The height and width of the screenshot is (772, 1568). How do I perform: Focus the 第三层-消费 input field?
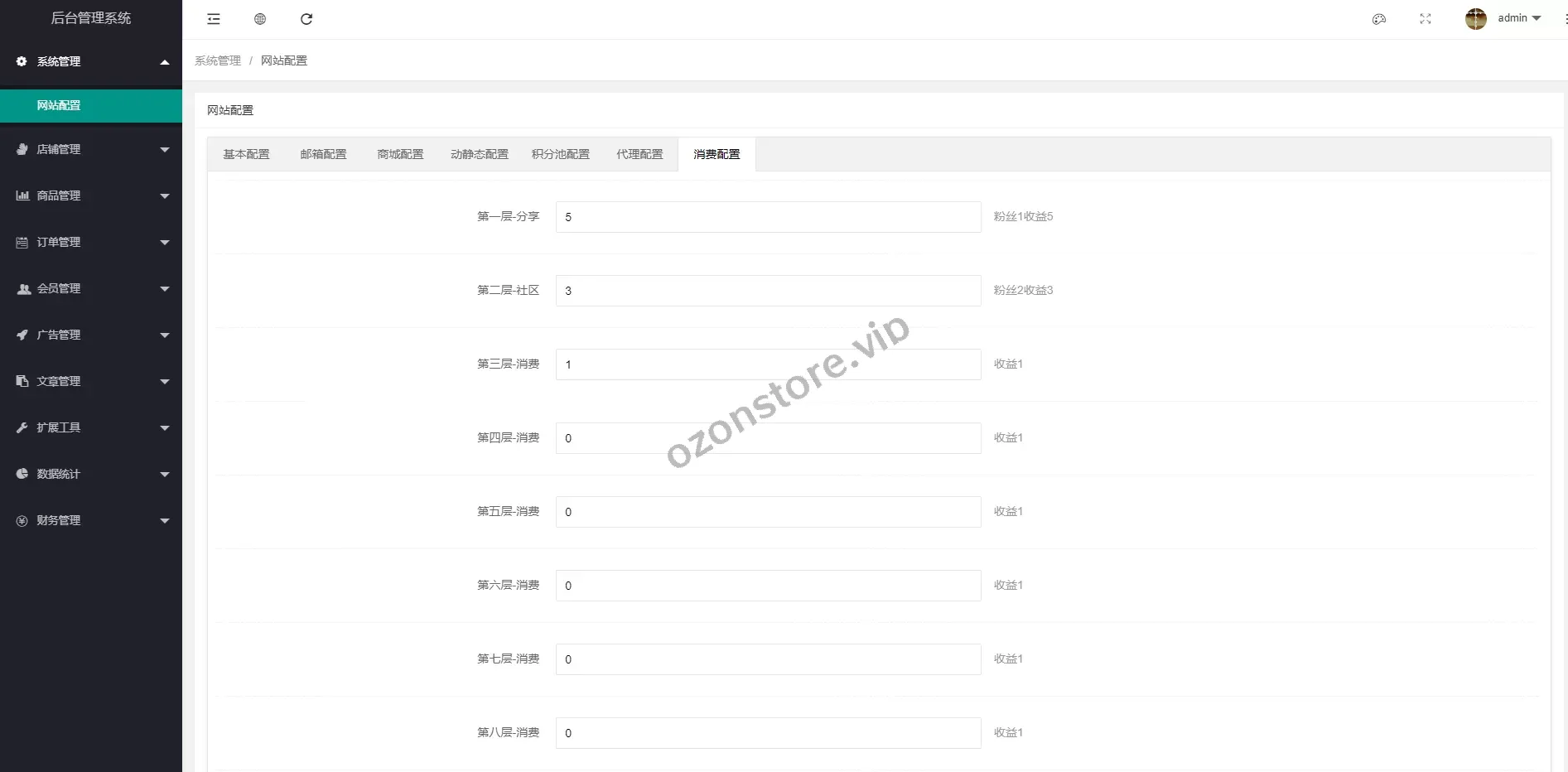[x=768, y=364]
